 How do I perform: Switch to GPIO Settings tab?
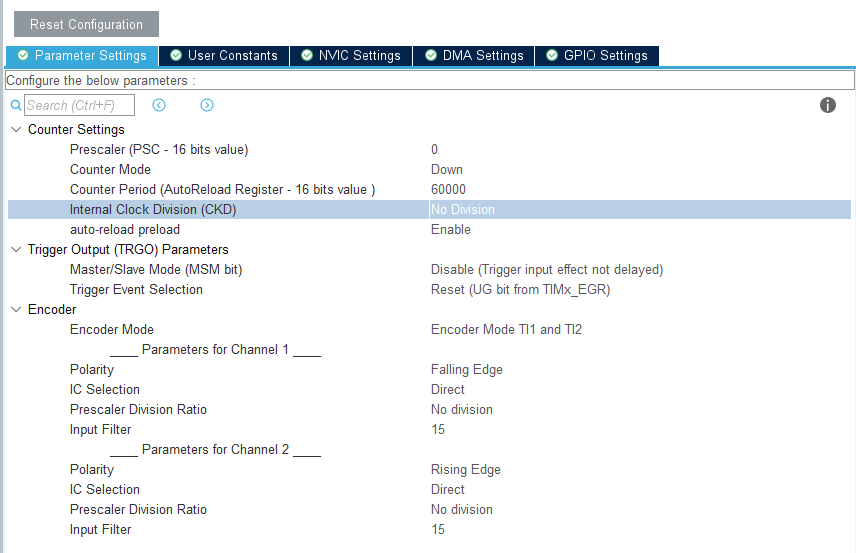[597, 56]
